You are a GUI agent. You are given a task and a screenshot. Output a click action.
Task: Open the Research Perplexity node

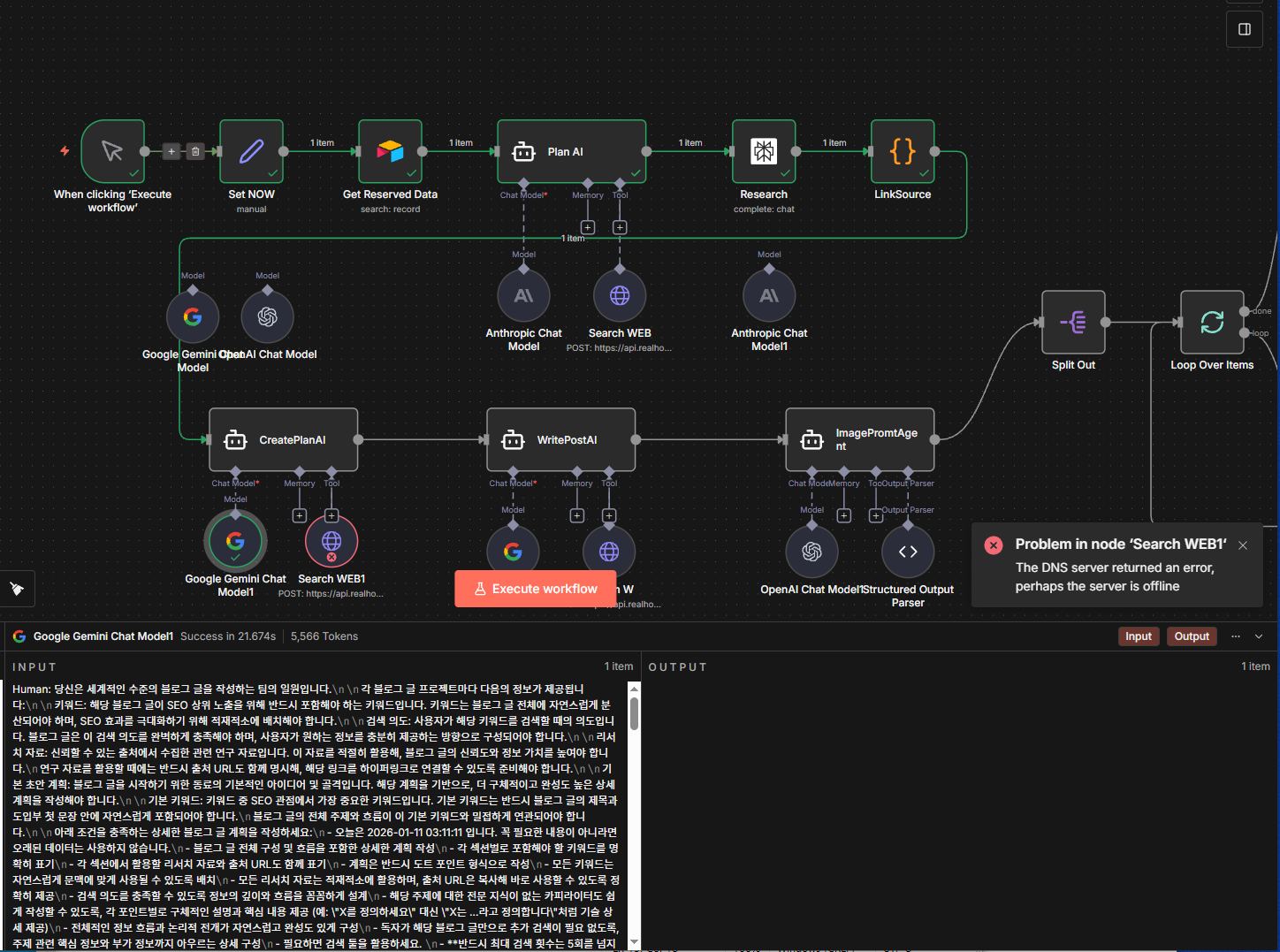tap(764, 151)
